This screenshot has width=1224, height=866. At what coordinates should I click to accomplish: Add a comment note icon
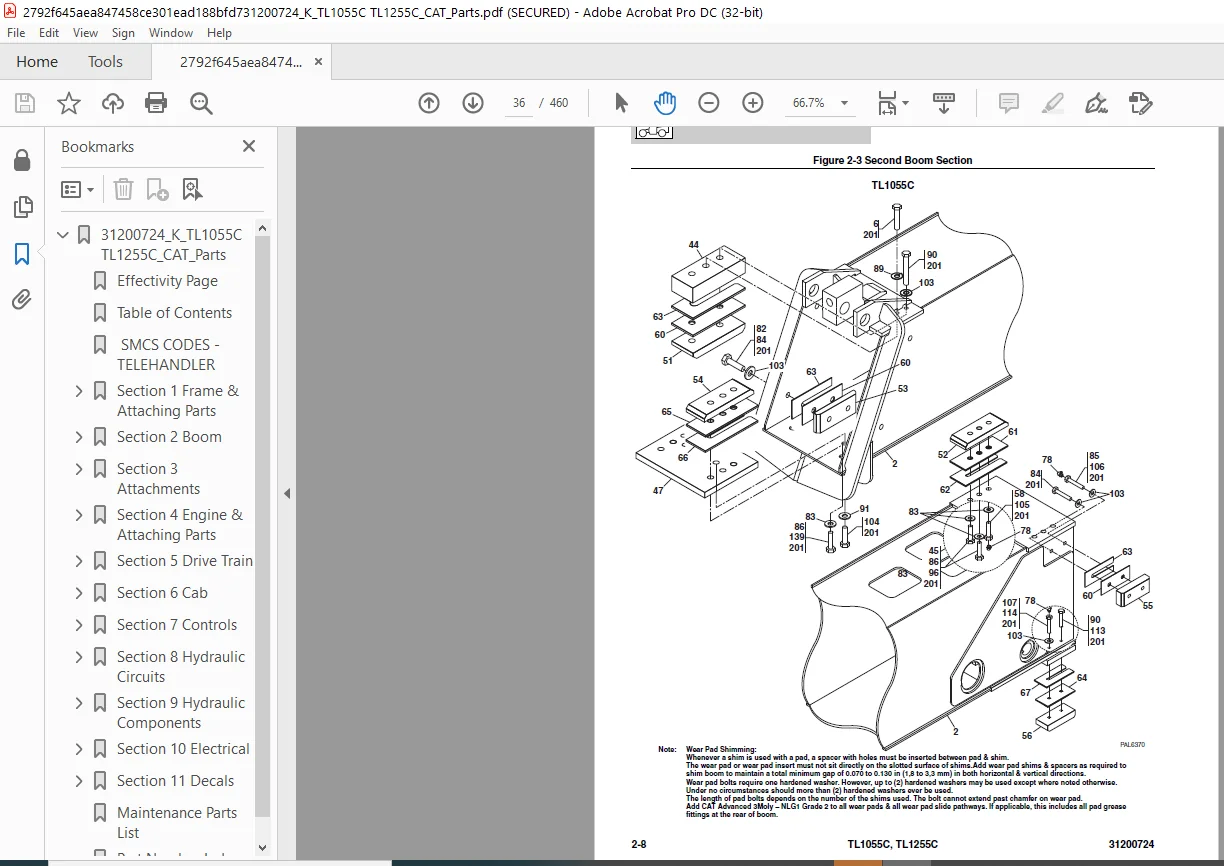(1009, 103)
